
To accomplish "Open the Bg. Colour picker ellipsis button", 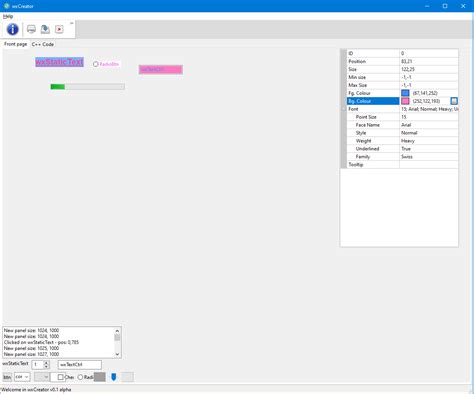I will (x=454, y=101).
